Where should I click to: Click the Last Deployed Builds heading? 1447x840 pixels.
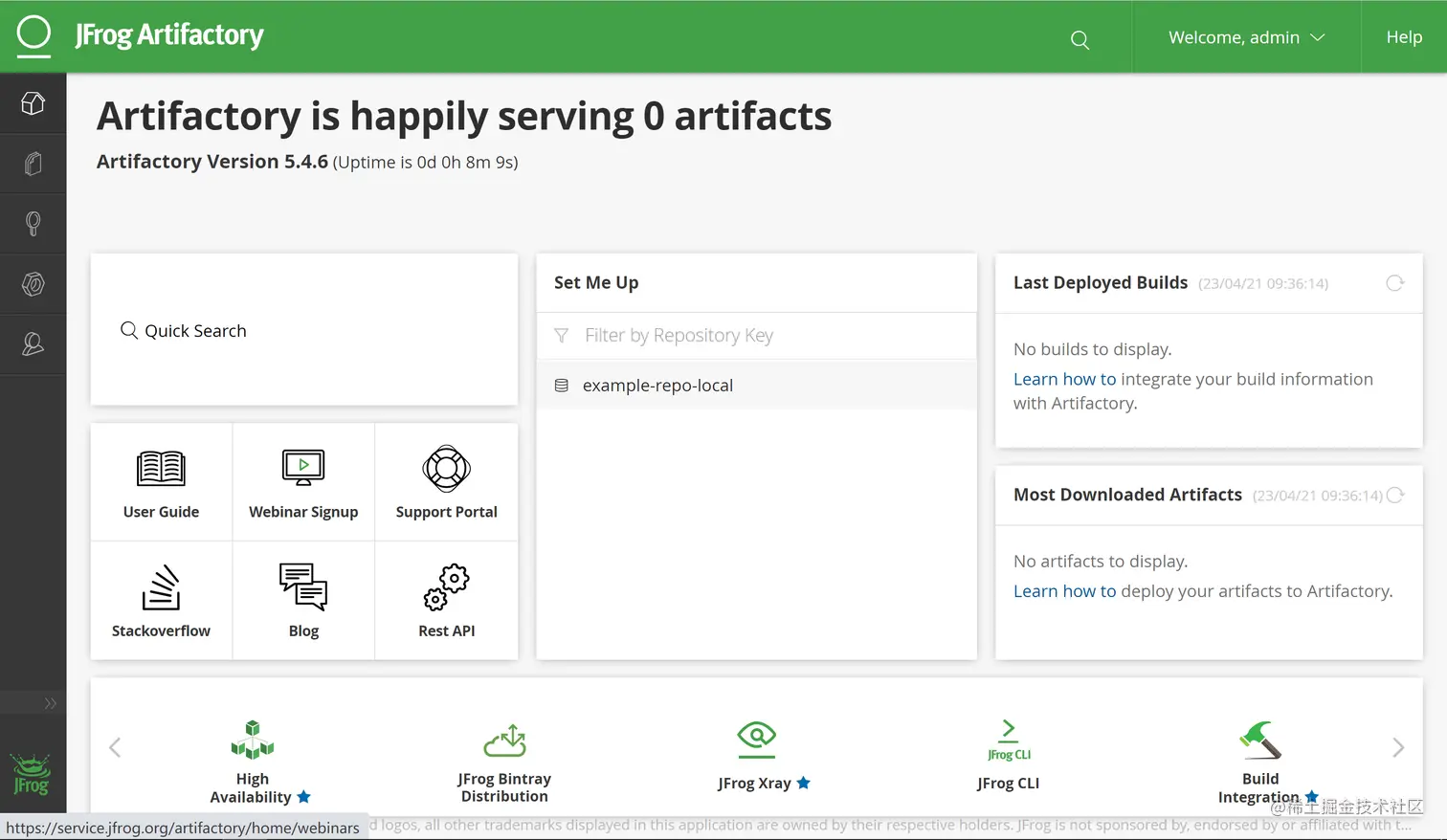(1101, 282)
